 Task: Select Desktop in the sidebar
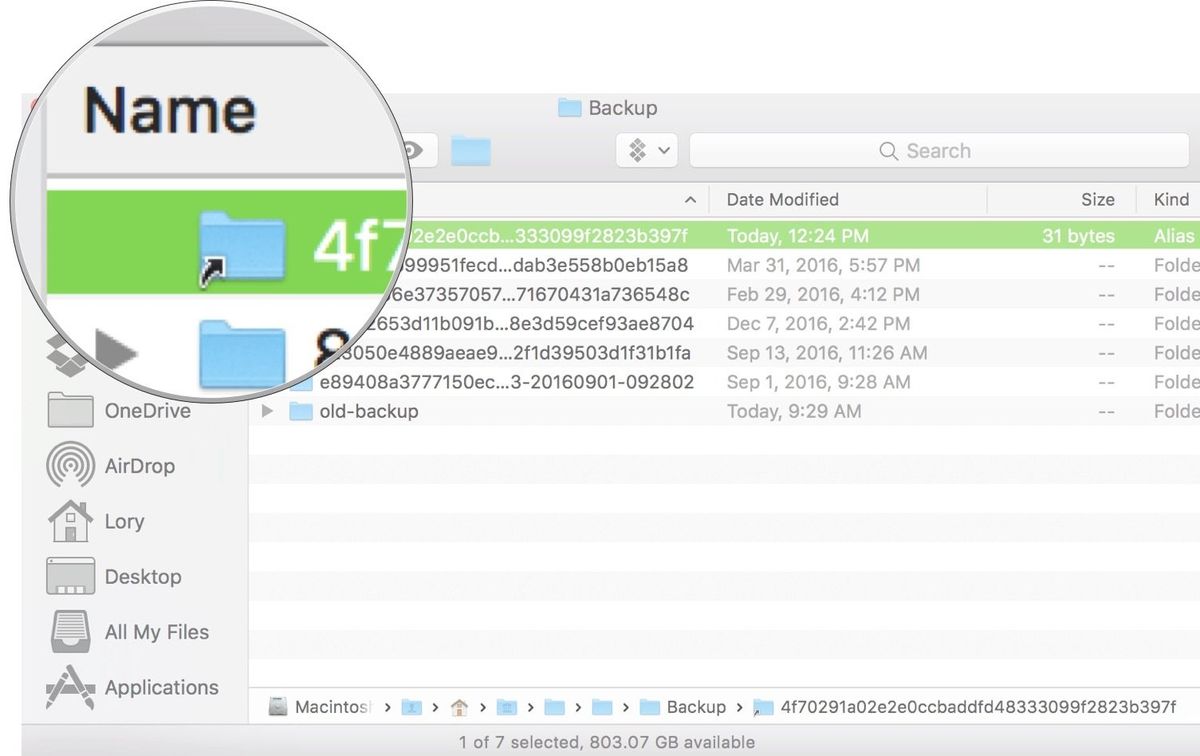click(x=142, y=577)
